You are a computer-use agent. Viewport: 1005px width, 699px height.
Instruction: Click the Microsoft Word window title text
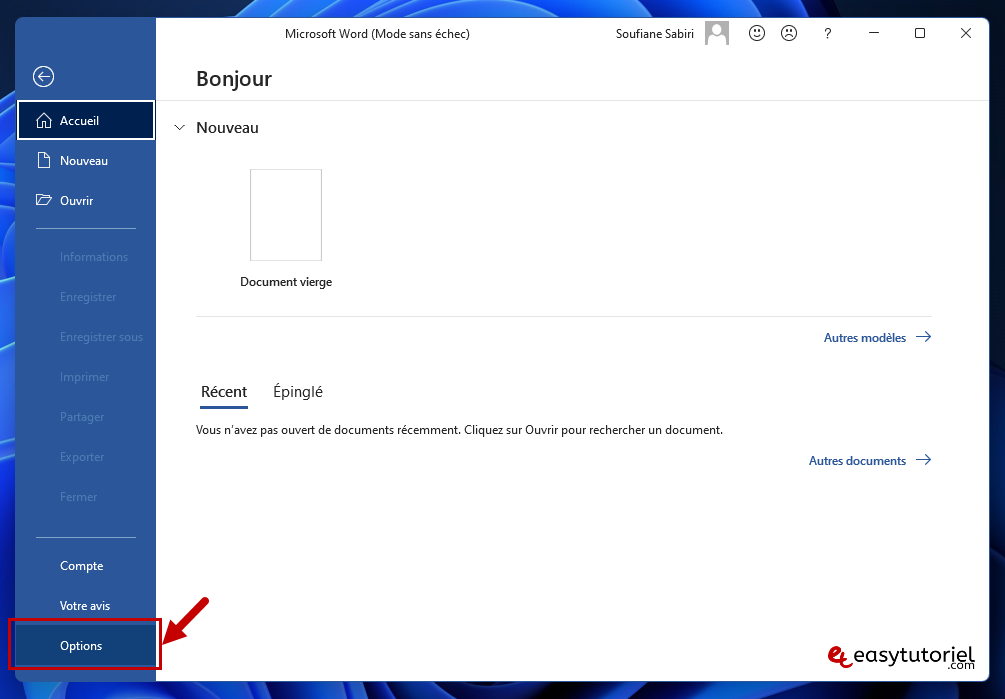tap(377, 34)
